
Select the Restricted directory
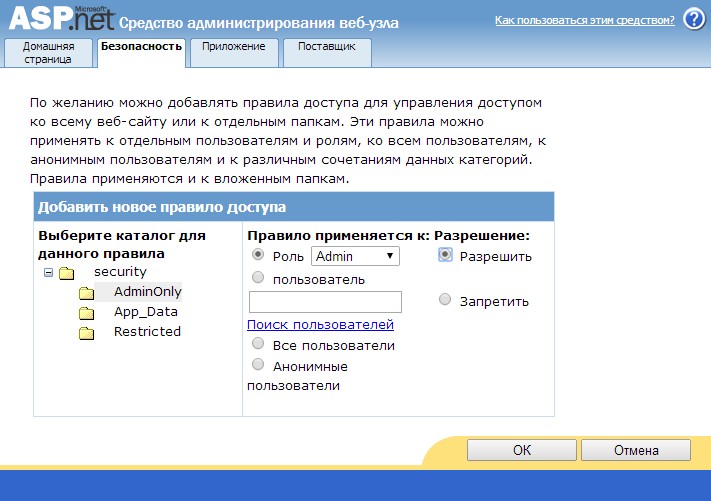click(147, 331)
